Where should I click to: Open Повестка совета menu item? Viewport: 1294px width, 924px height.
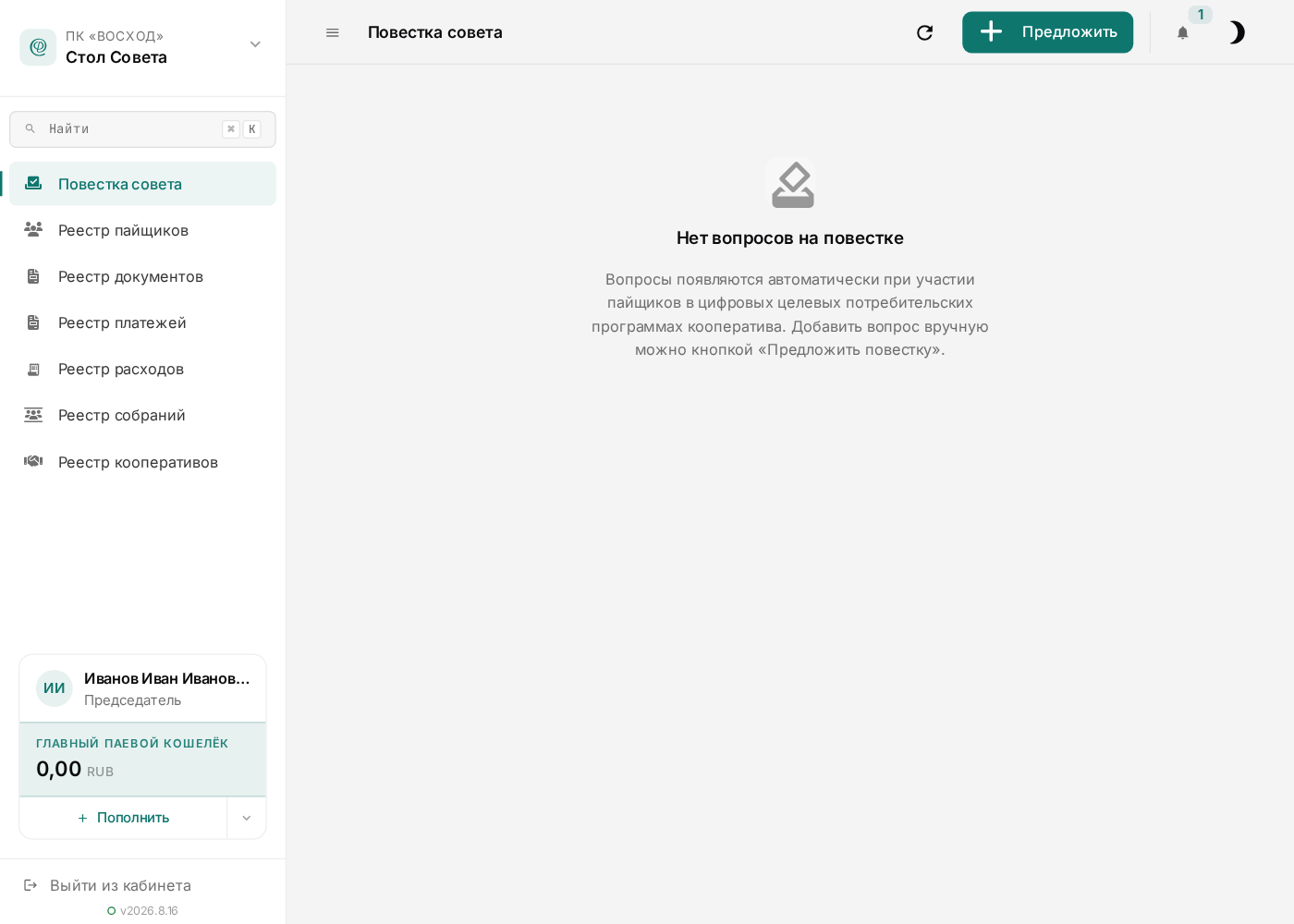(142, 184)
